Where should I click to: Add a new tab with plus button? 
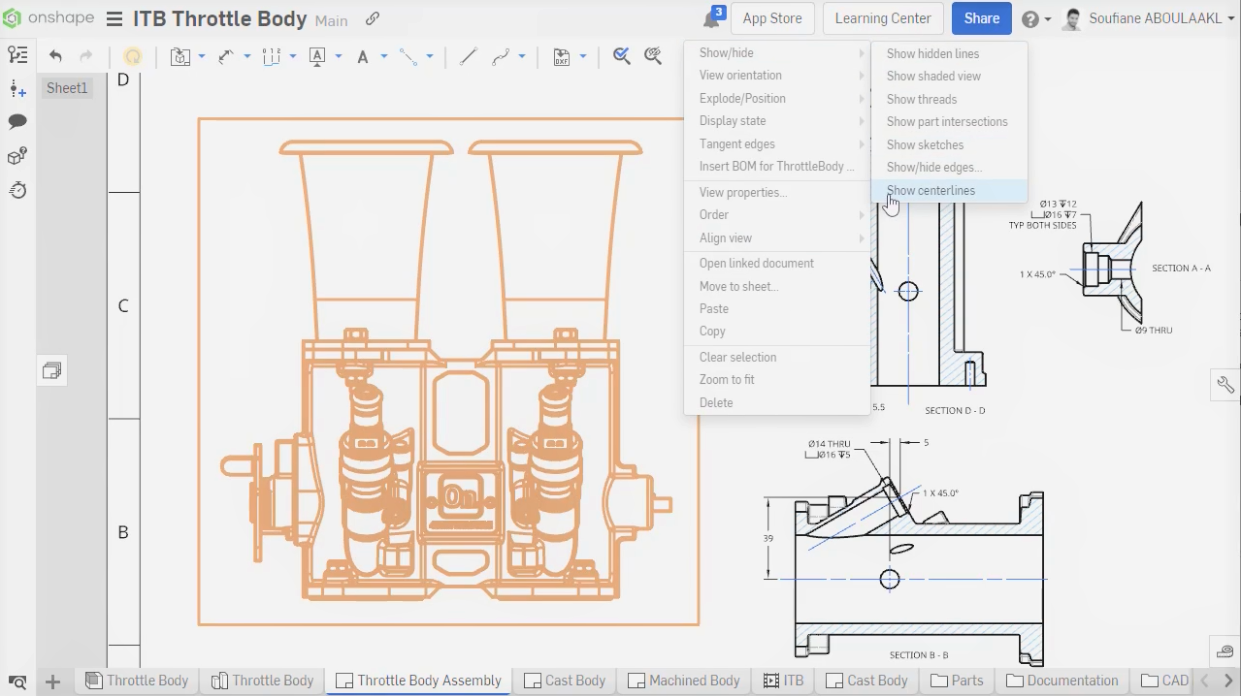tap(53, 682)
